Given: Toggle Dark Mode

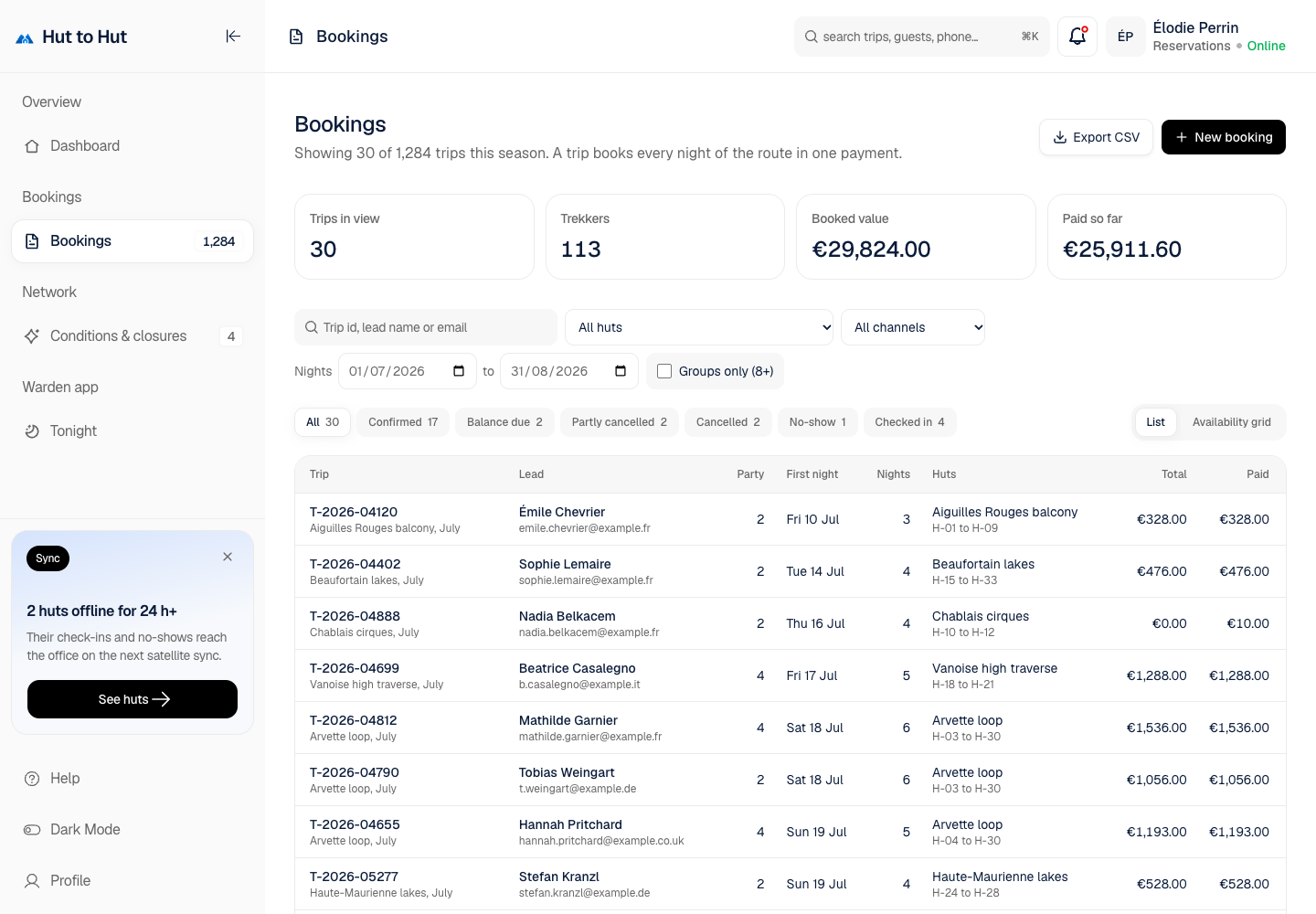Looking at the screenshot, I should point(133,830).
